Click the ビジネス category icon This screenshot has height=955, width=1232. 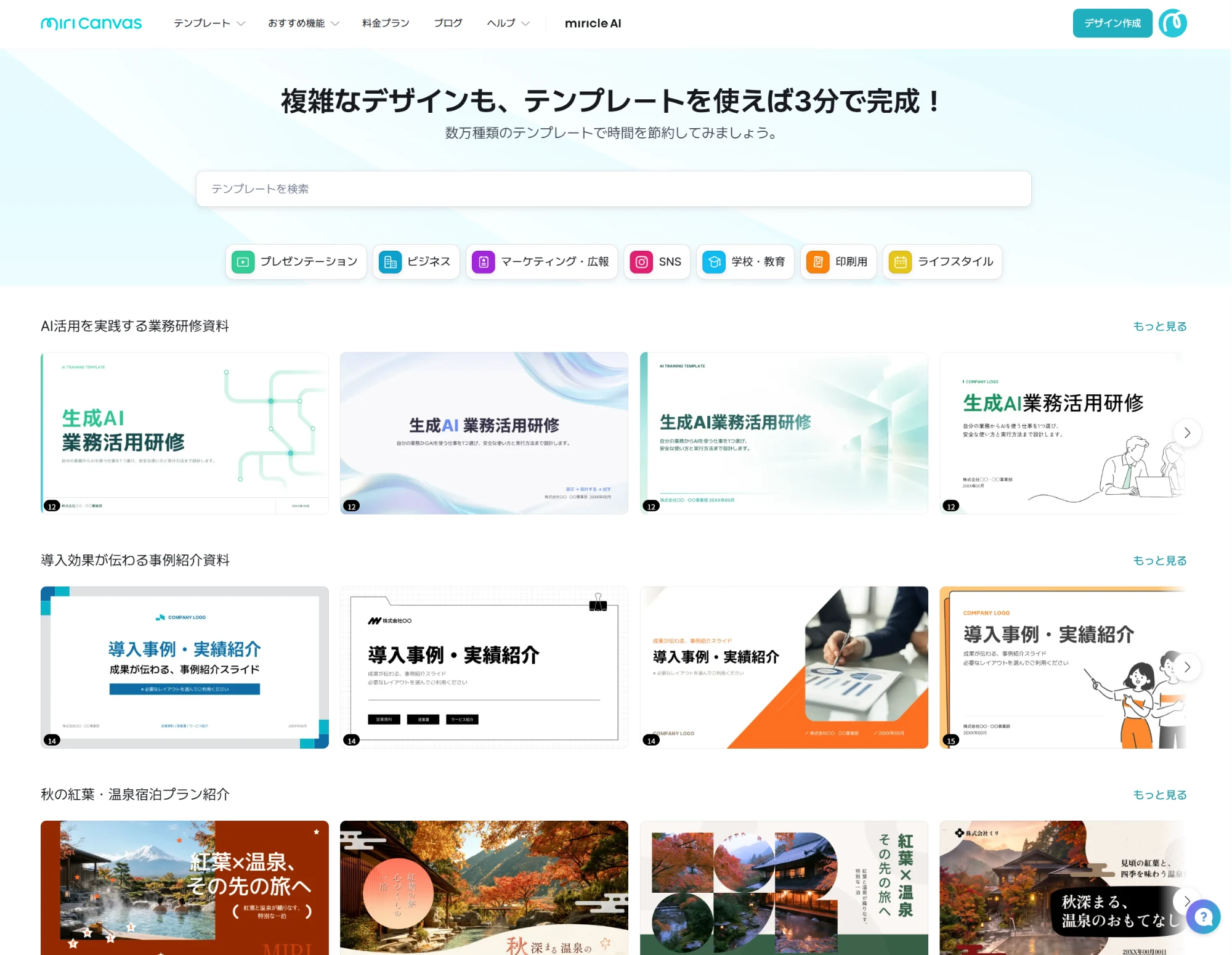390,262
